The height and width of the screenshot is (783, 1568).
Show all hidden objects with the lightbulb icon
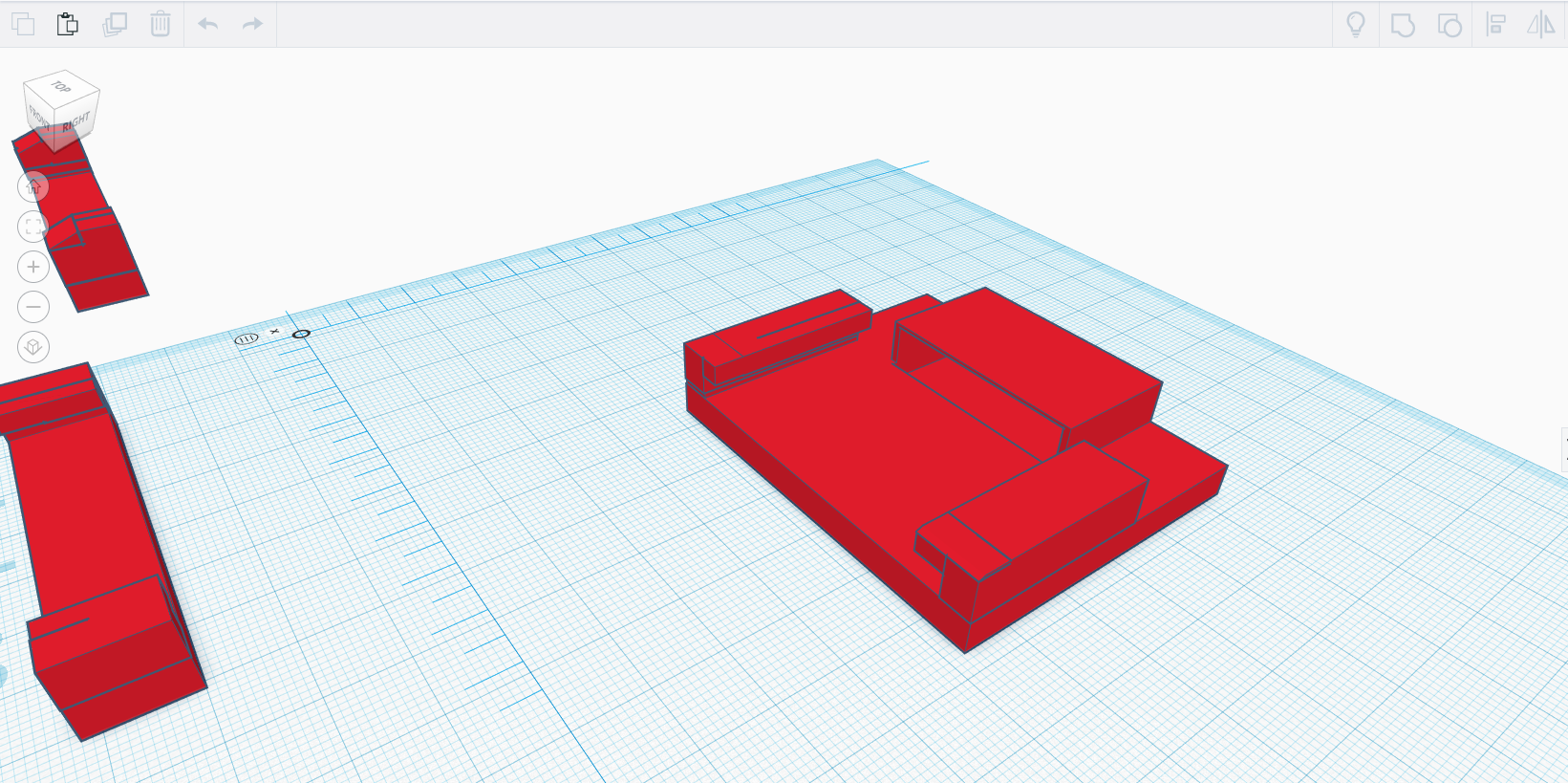pyautogui.click(x=1355, y=24)
